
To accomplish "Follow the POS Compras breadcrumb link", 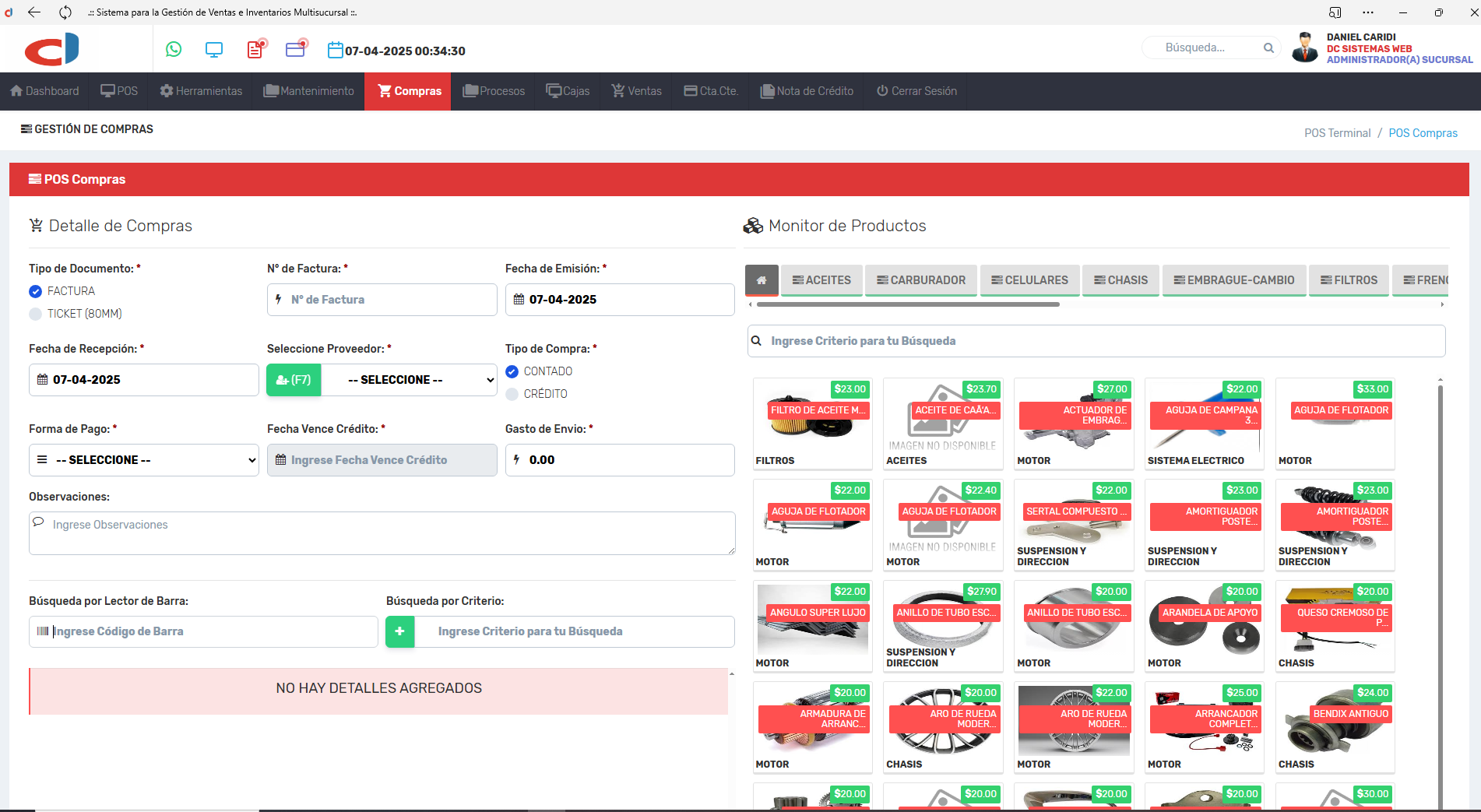I will [1423, 133].
